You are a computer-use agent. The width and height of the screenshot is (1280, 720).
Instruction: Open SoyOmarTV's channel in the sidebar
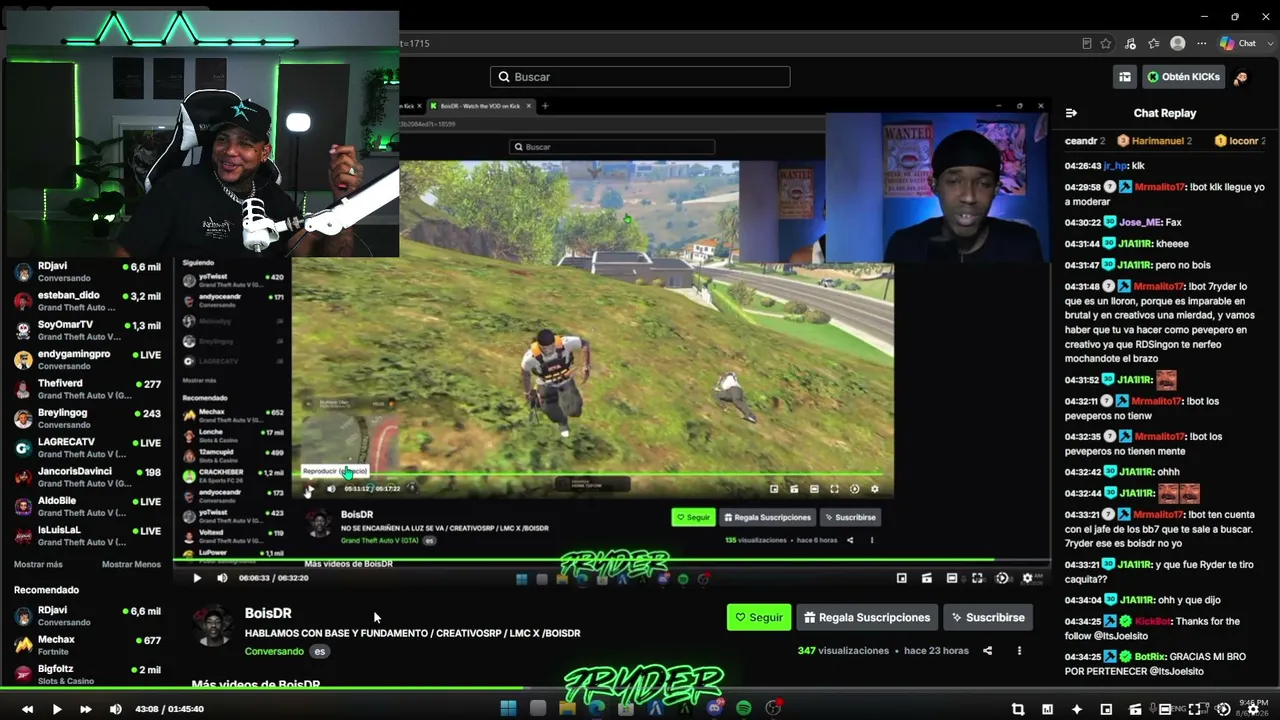click(87, 330)
